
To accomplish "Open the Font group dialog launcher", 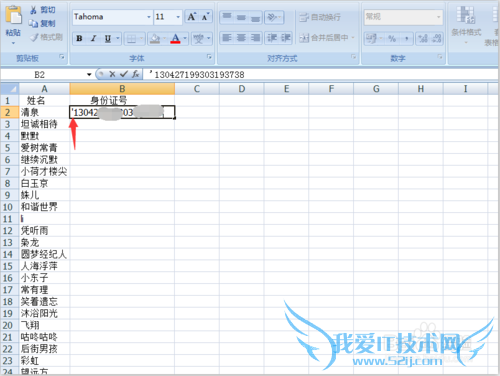I will pyautogui.click(x=209, y=57).
